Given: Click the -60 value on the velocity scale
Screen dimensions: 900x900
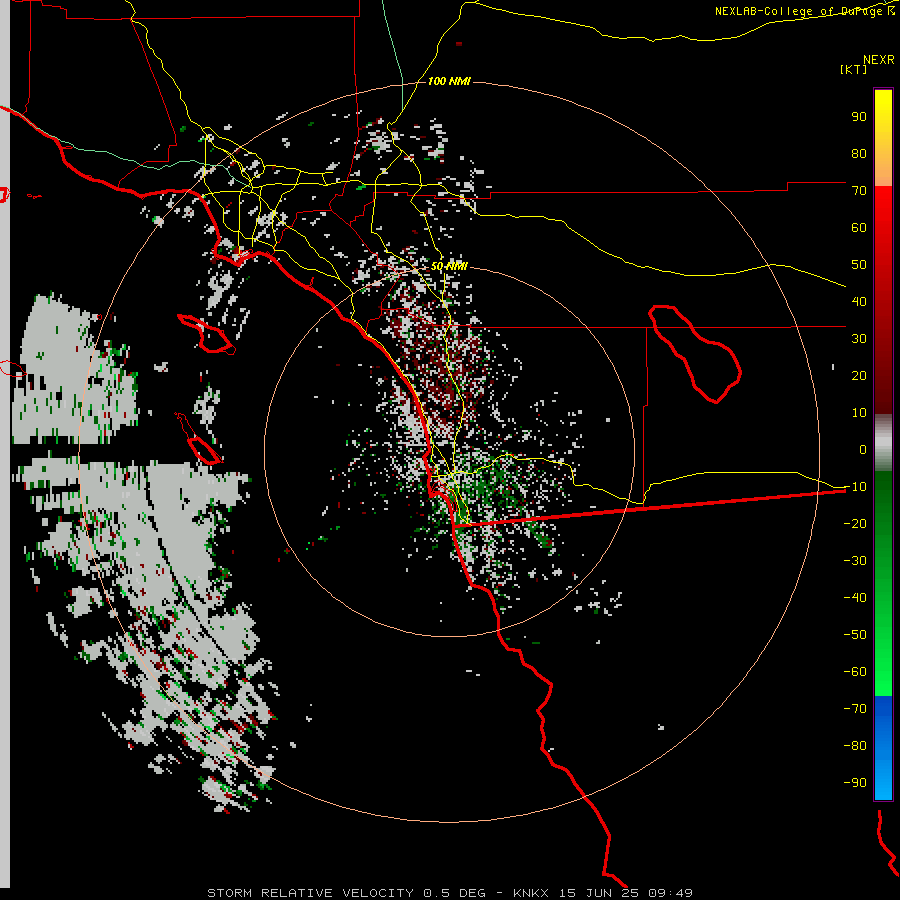Looking at the screenshot, I should tap(855, 672).
